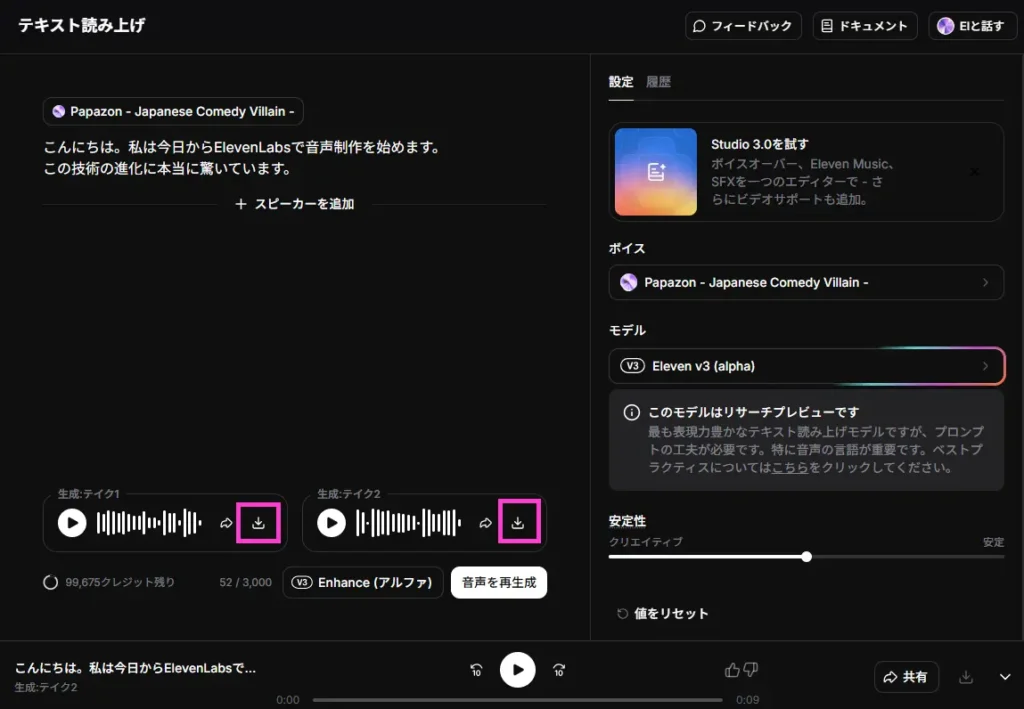Click the 安定性 slider handle

click(x=806, y=557)
